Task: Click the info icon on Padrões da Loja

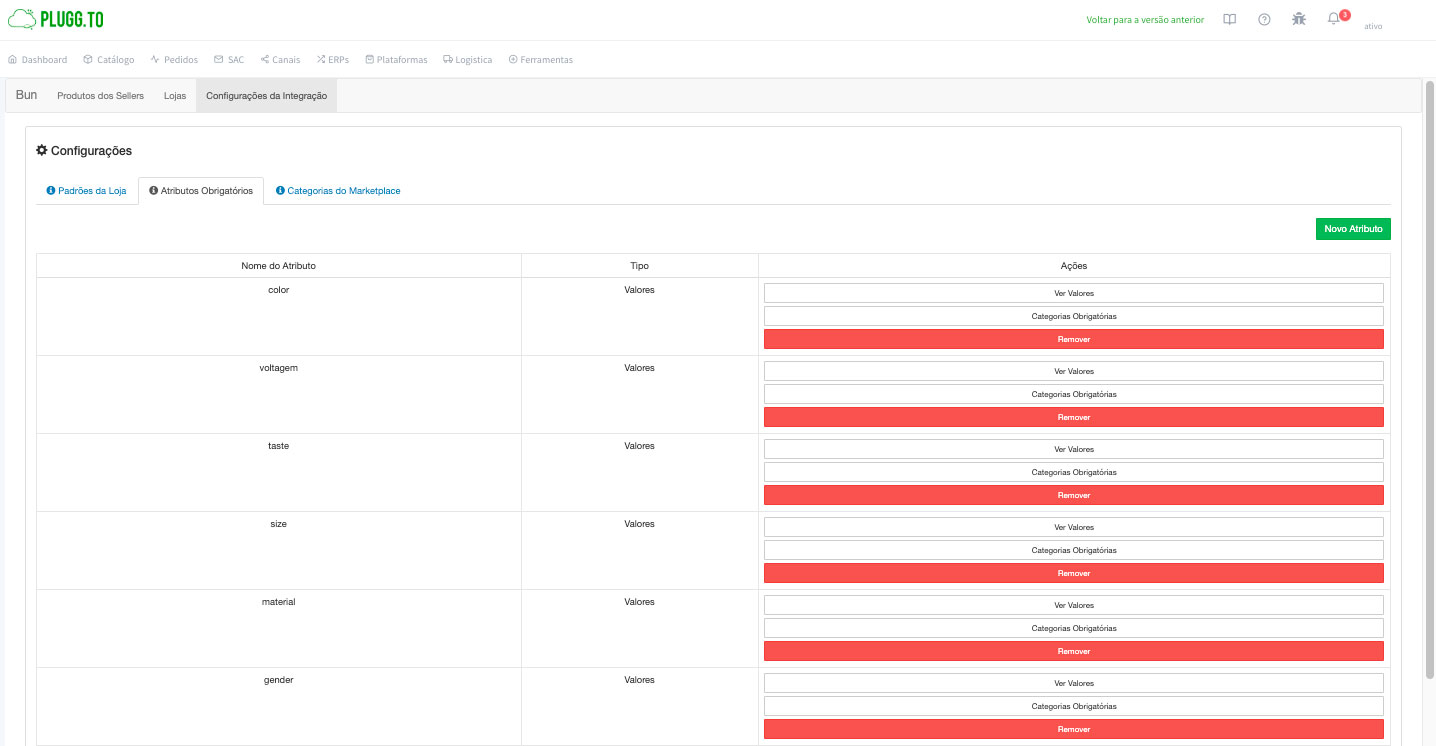Action: 51,190
